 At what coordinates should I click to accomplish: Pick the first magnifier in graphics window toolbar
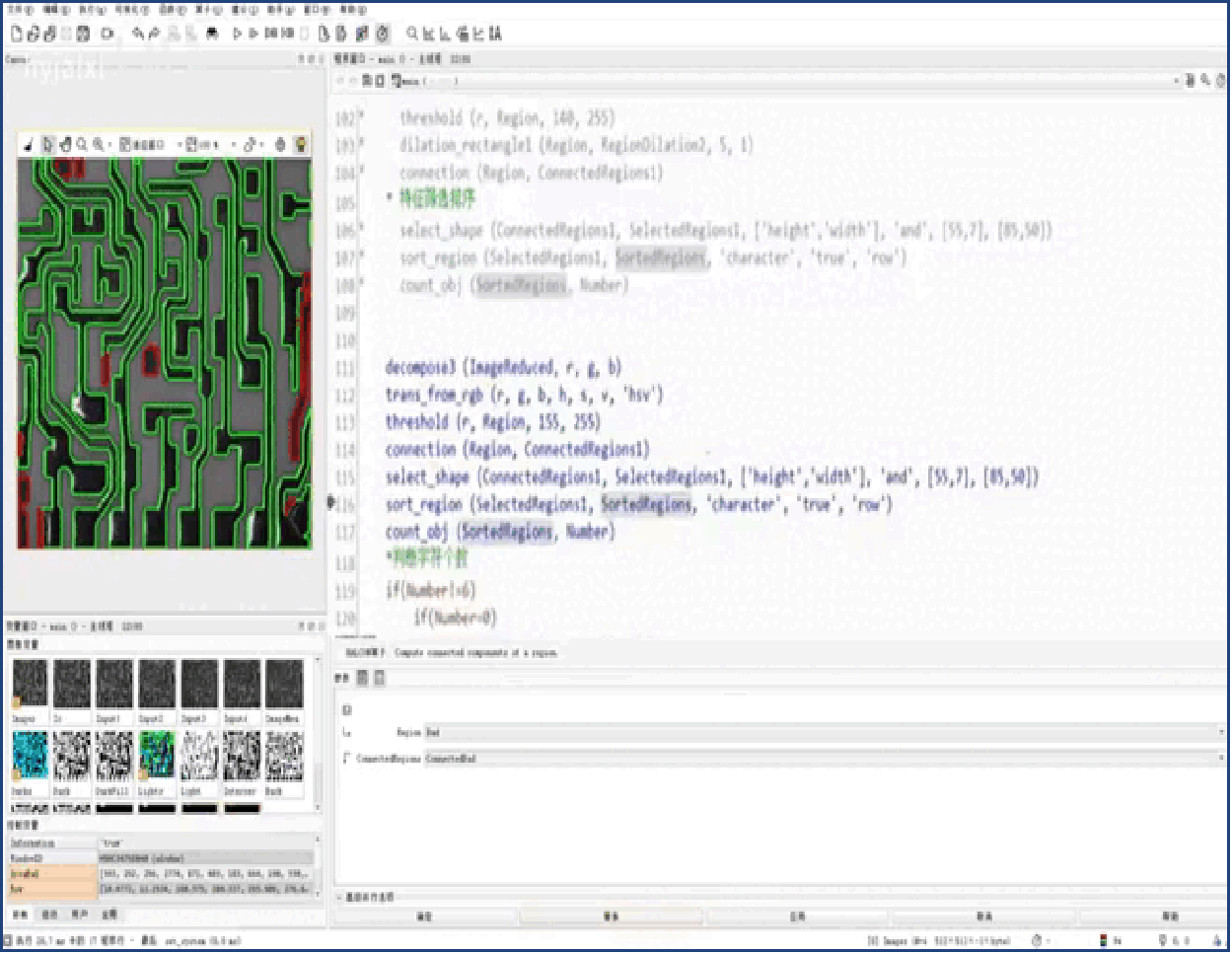click(83, 145)
